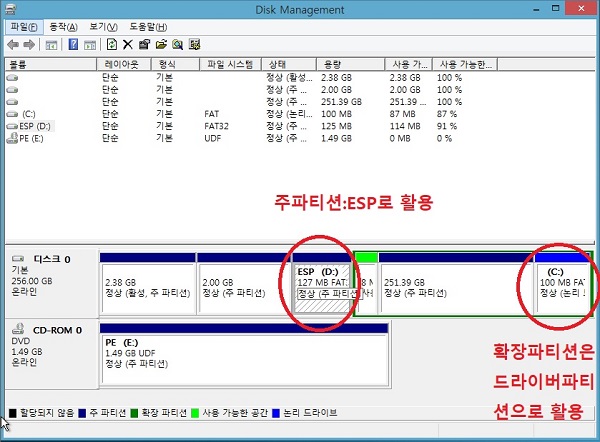Select the small bright green free space block
This screenshot has width=600, height=442.
click(366, 284)
